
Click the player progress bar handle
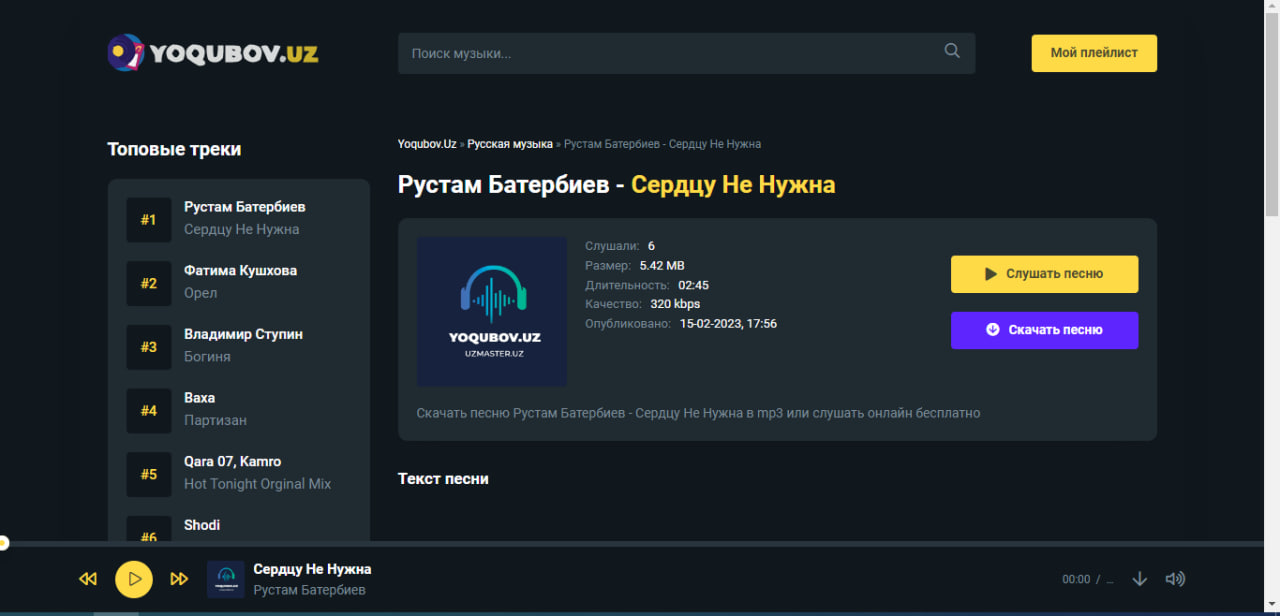click(4, 544)
